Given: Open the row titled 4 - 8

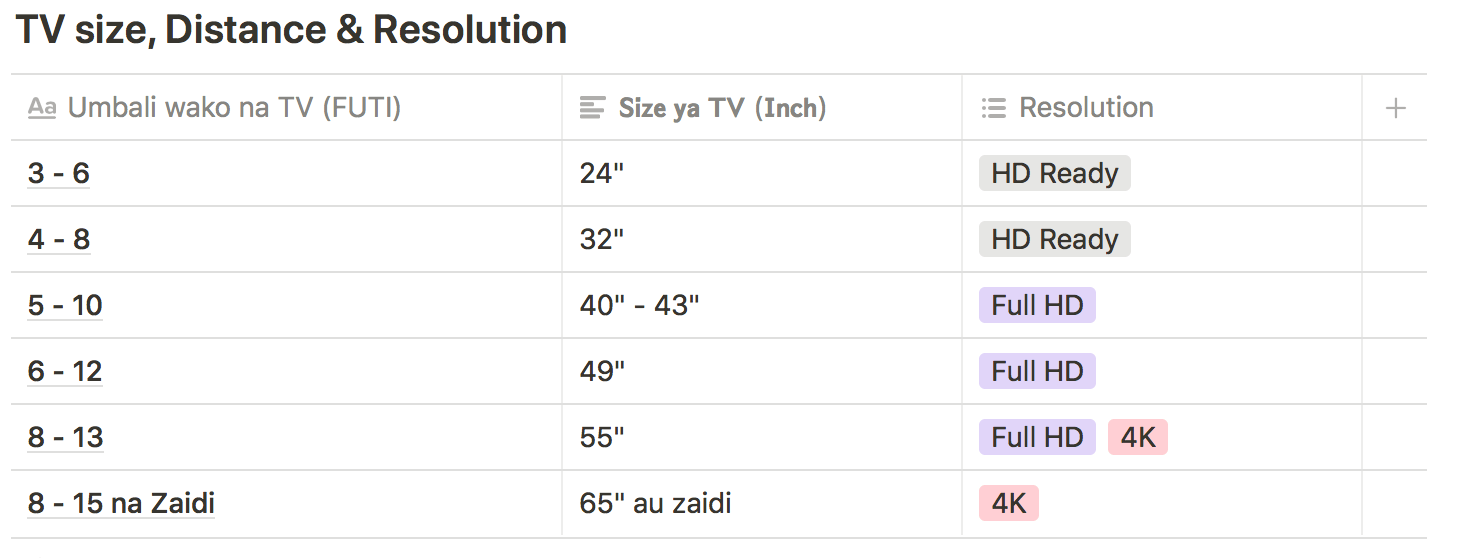Looking at the screenshot, I should (x=59, y=240).
